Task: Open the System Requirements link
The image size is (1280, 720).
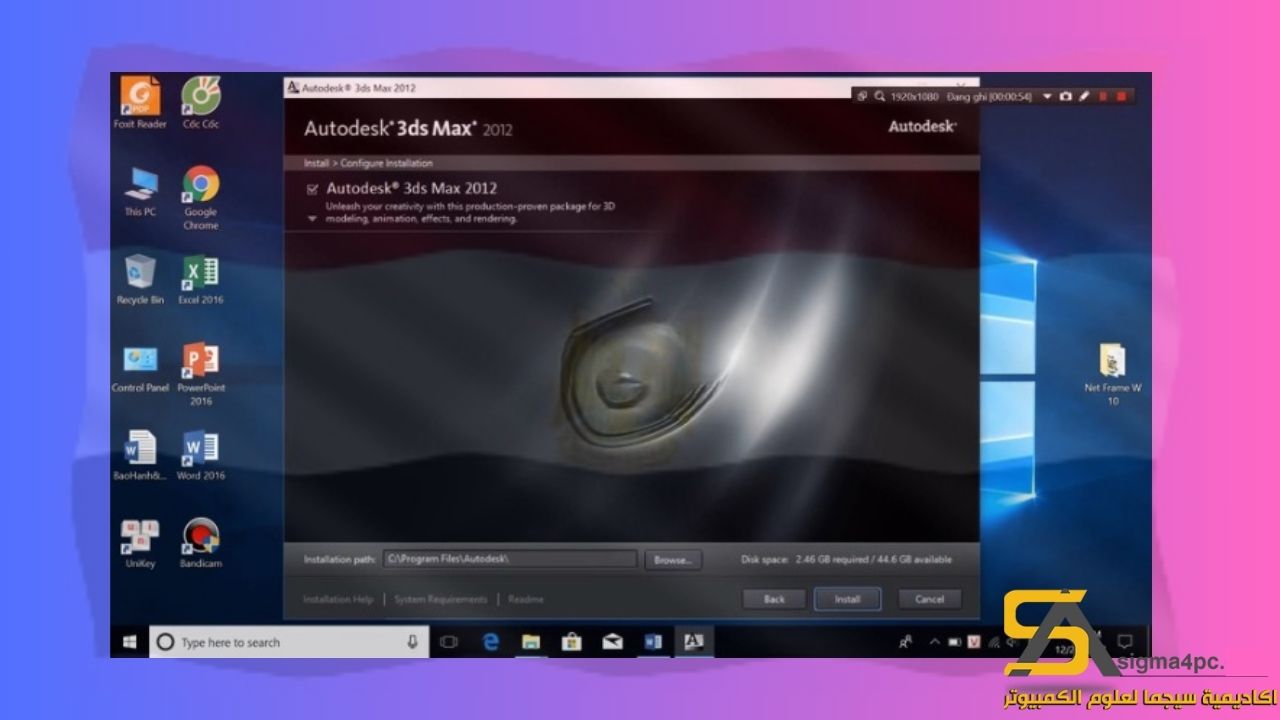Action: [x=440, y=599]
